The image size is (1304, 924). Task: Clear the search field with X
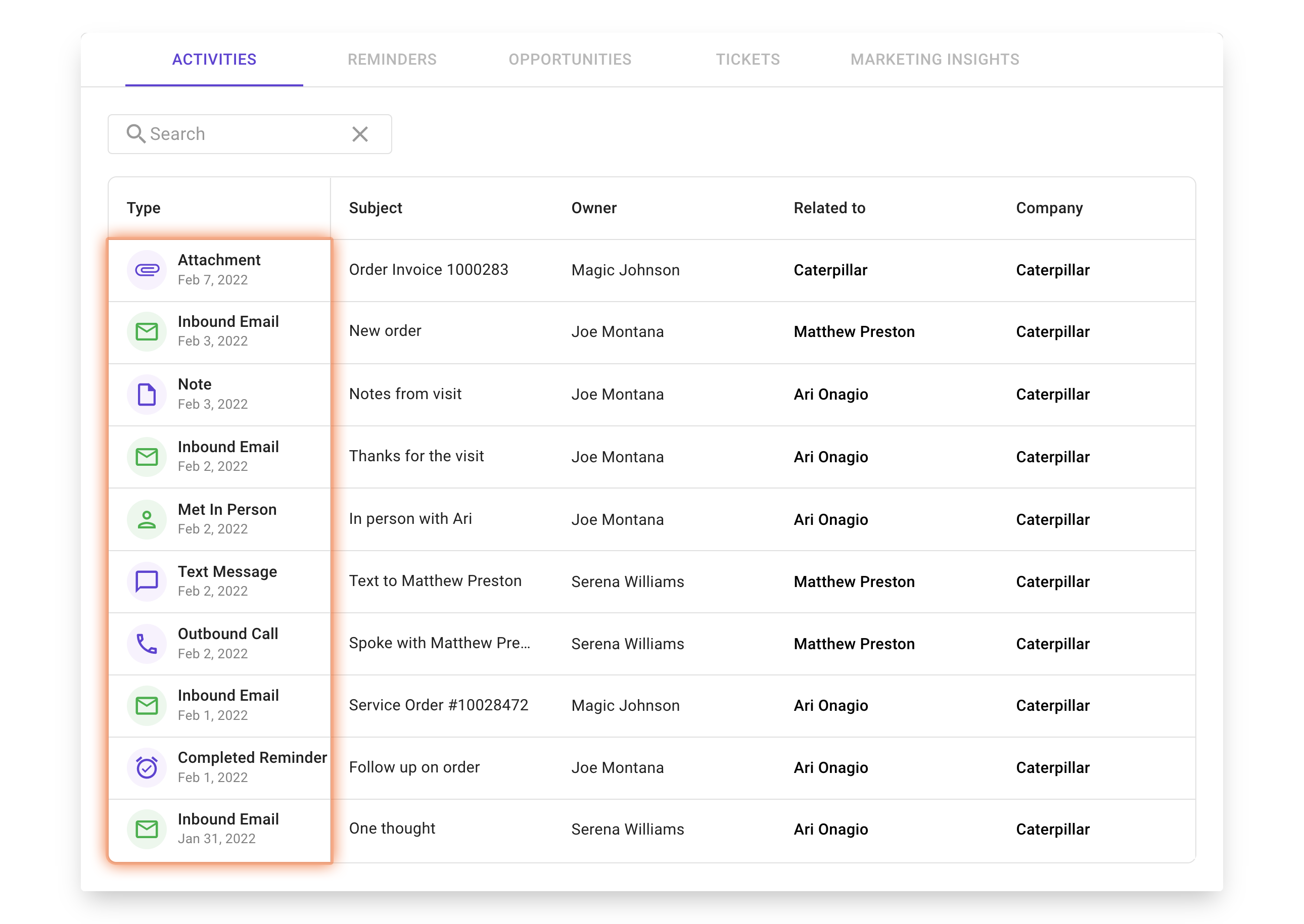[x=360, y=134]
